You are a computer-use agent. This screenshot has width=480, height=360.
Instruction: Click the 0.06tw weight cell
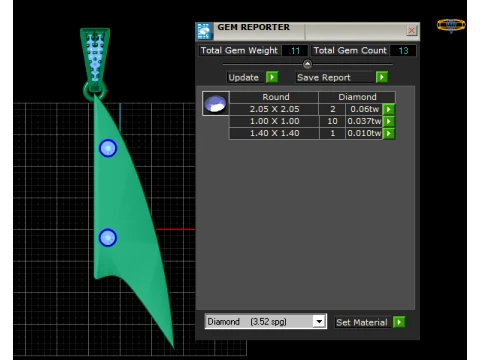point(364,109)
